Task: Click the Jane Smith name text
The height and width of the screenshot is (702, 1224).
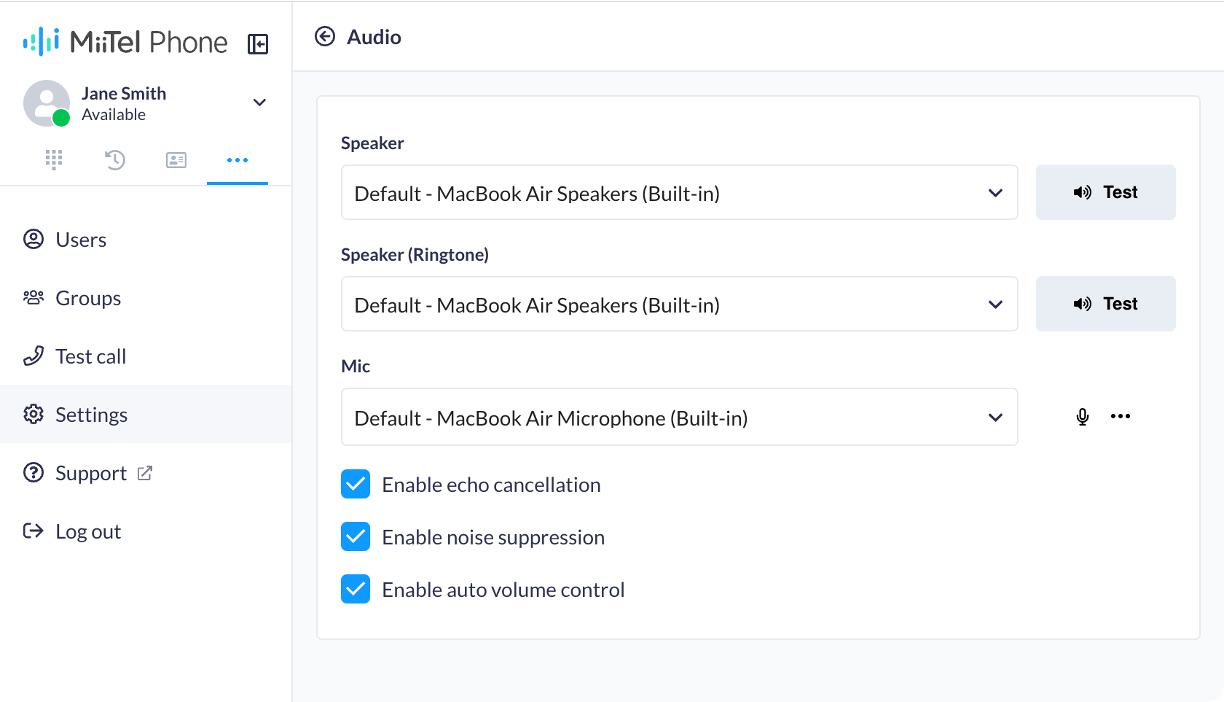Action: click(124, 93)
